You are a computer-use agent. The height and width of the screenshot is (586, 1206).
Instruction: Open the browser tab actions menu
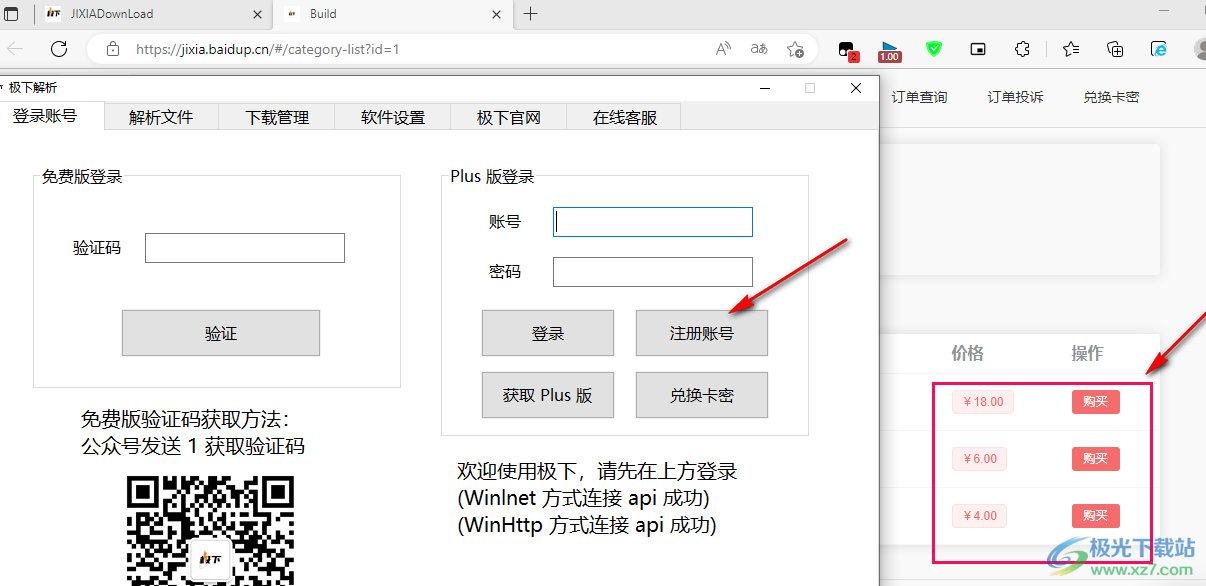[x=12, y=14]
